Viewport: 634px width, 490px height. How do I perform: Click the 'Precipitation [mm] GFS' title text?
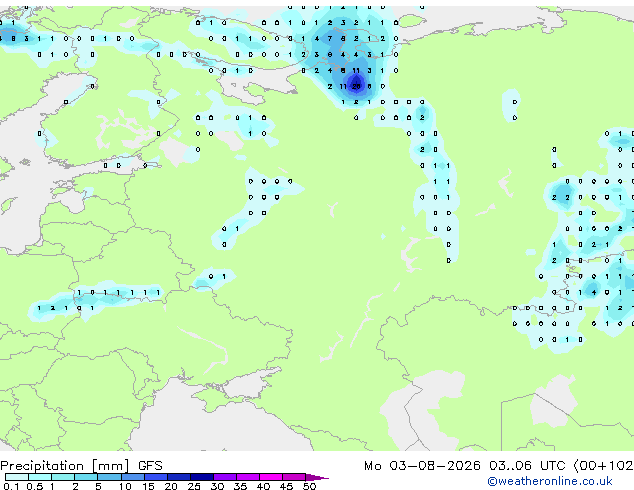pos(81,466)
